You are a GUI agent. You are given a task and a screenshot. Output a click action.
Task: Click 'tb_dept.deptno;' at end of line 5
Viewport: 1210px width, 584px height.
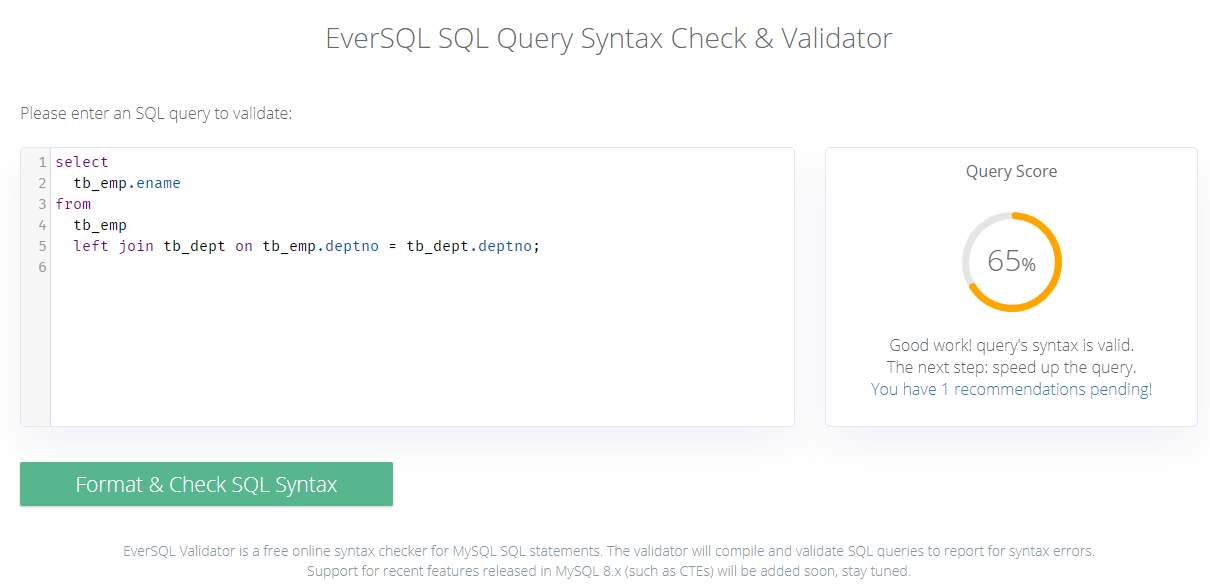click(473, 246)
